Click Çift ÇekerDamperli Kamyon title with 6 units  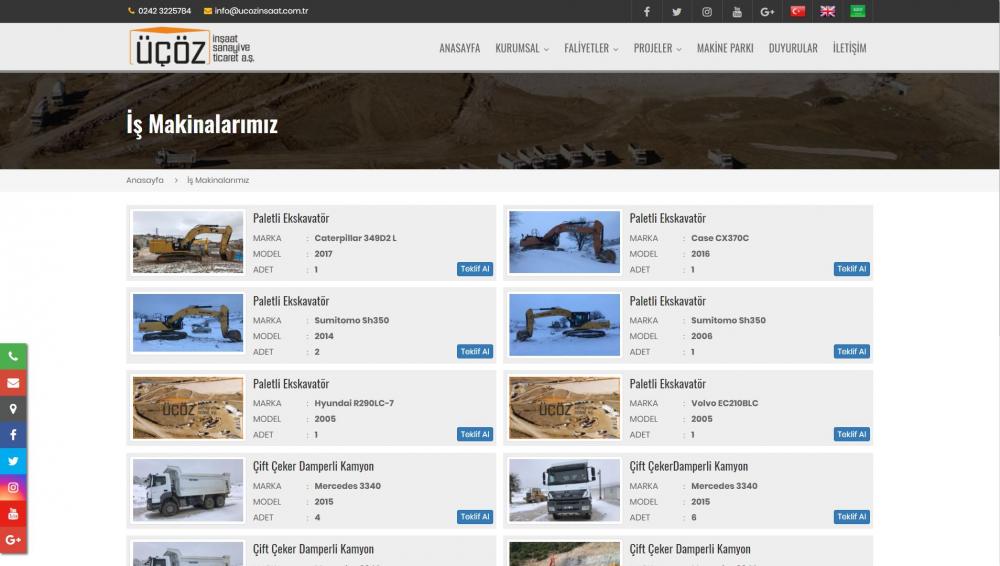coord(689,466)
